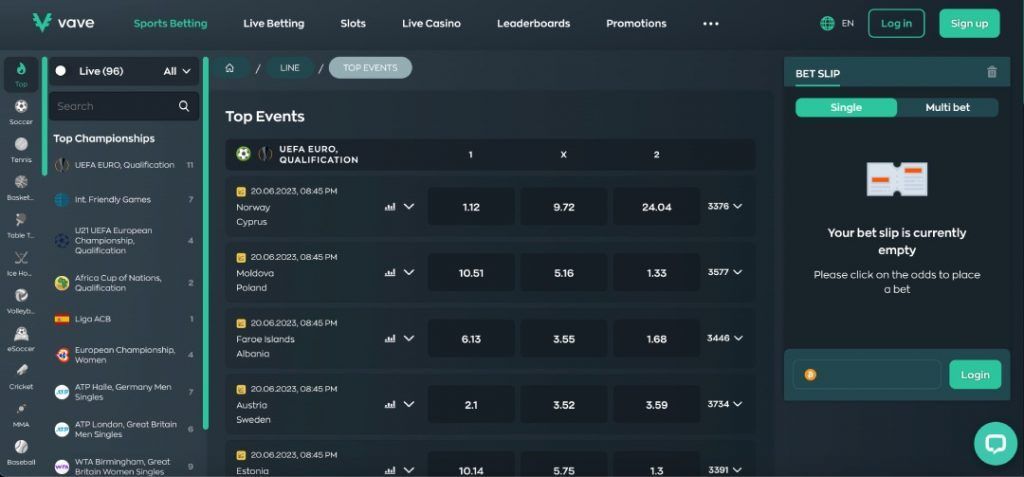The image size is (1024, 477).
Task: Select Sweden win odds 3.59
Action: (656, 405)
